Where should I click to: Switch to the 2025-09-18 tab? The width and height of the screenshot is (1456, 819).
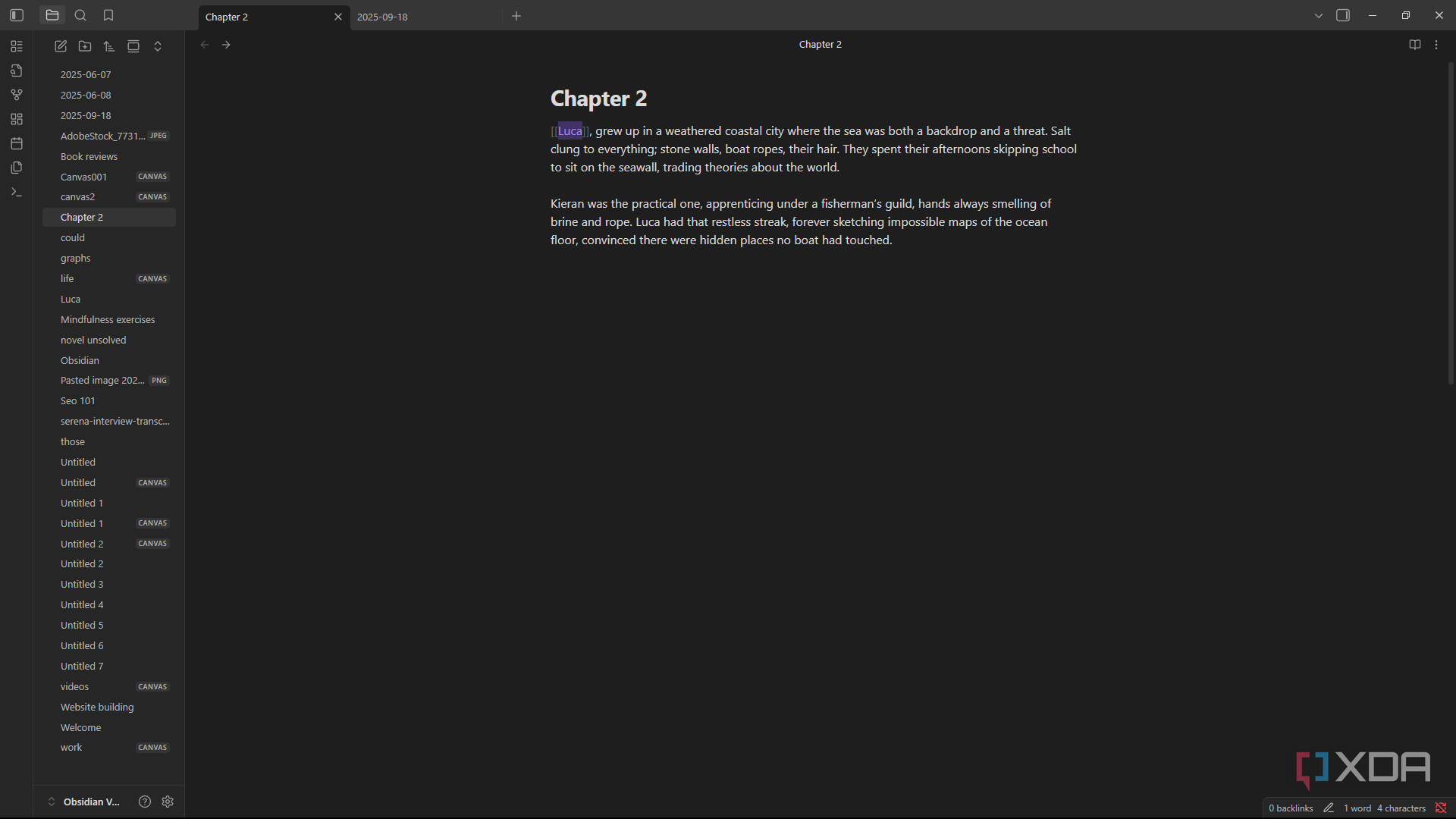click(425, 17)
